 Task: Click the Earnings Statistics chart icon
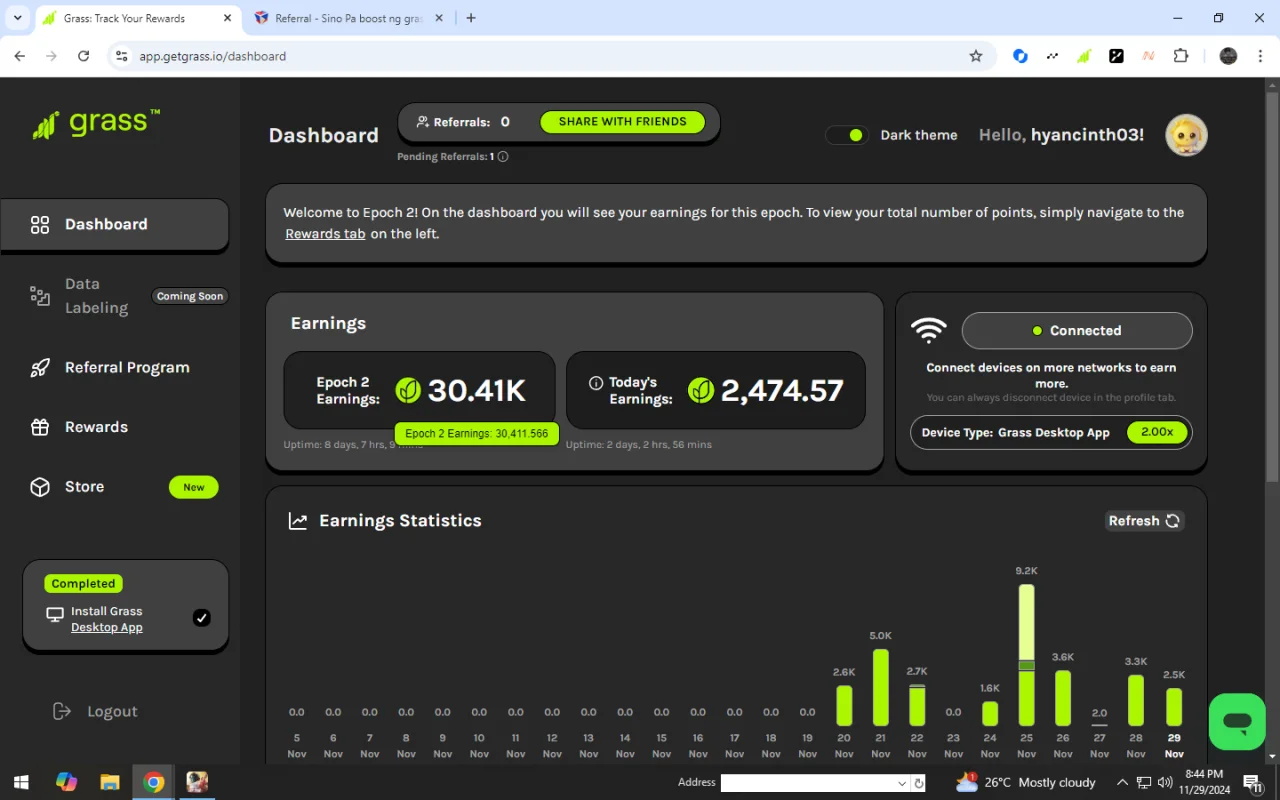point(298,521)
